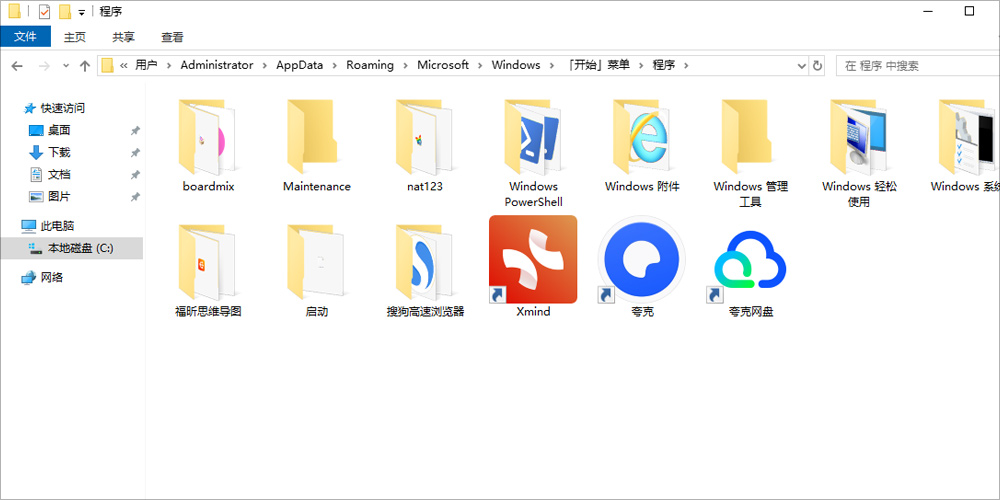Unpin 下载 using its pin icon
Viewport: 1000px width, 500px height.
tap(135, 153)
